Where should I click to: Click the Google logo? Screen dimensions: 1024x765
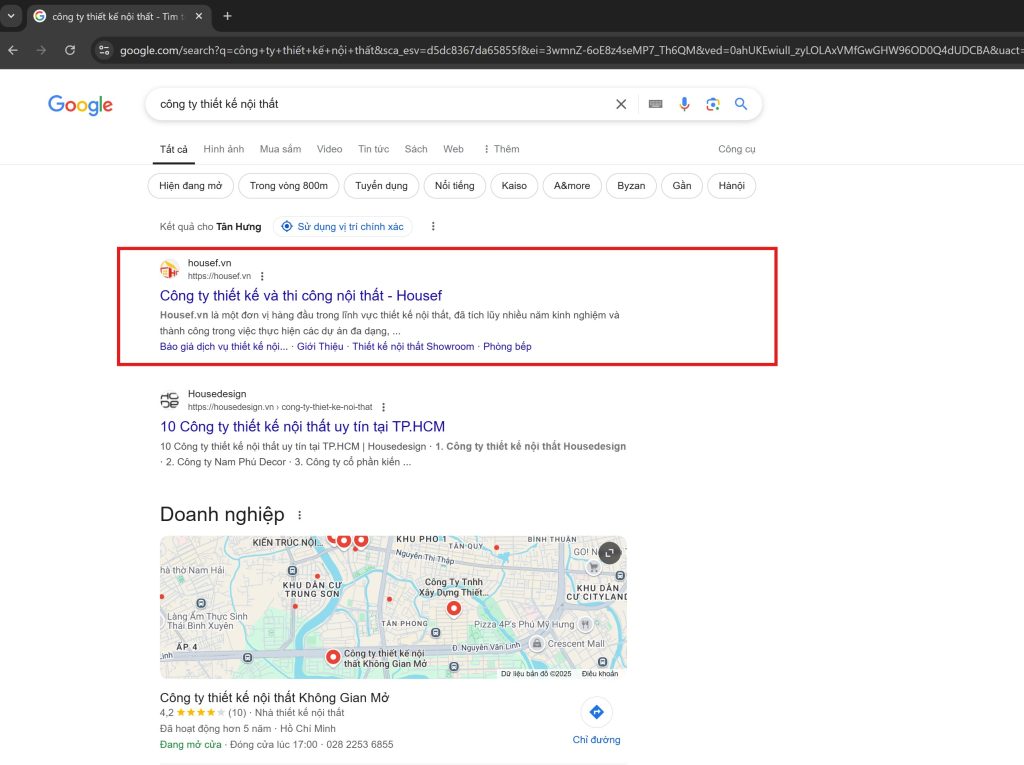pyautogui.click(x=80, y=105)
